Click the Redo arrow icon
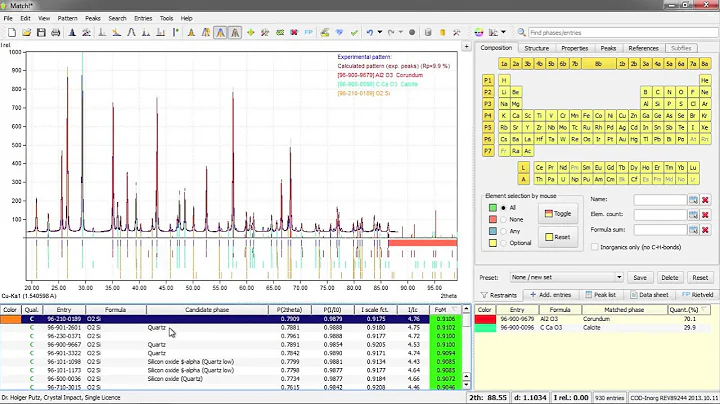Image resolution: width=720 pixels, height=404 pixels. pos(391,33)
